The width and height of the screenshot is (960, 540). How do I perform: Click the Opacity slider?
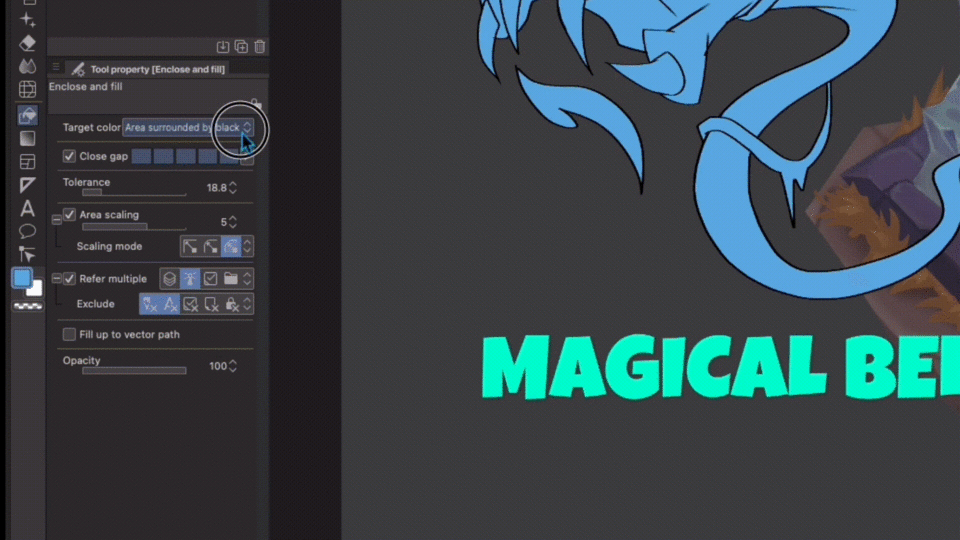point(134,370)
